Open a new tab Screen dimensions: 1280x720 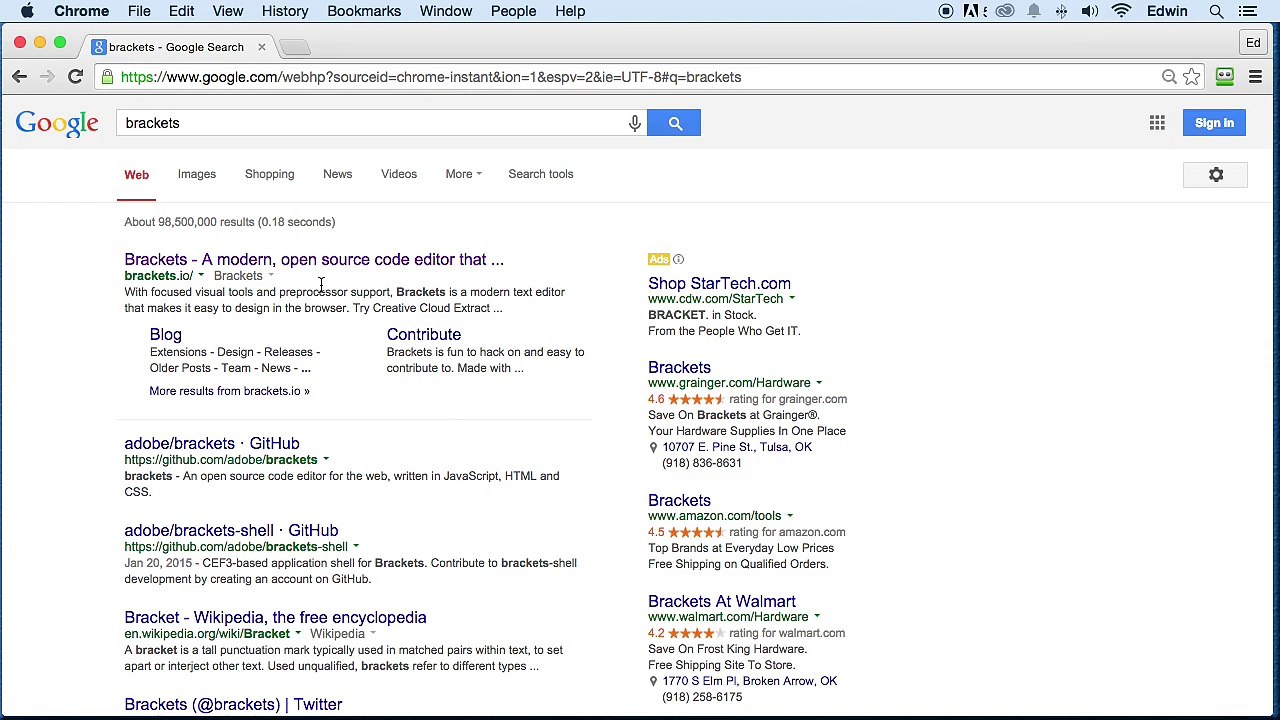(295, 47)
